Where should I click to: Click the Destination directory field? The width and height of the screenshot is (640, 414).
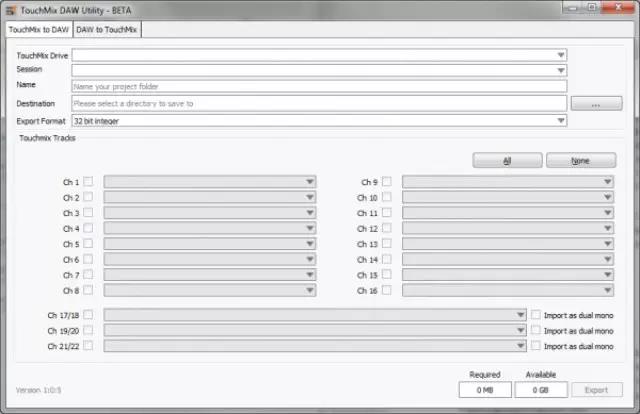point(319,103)
